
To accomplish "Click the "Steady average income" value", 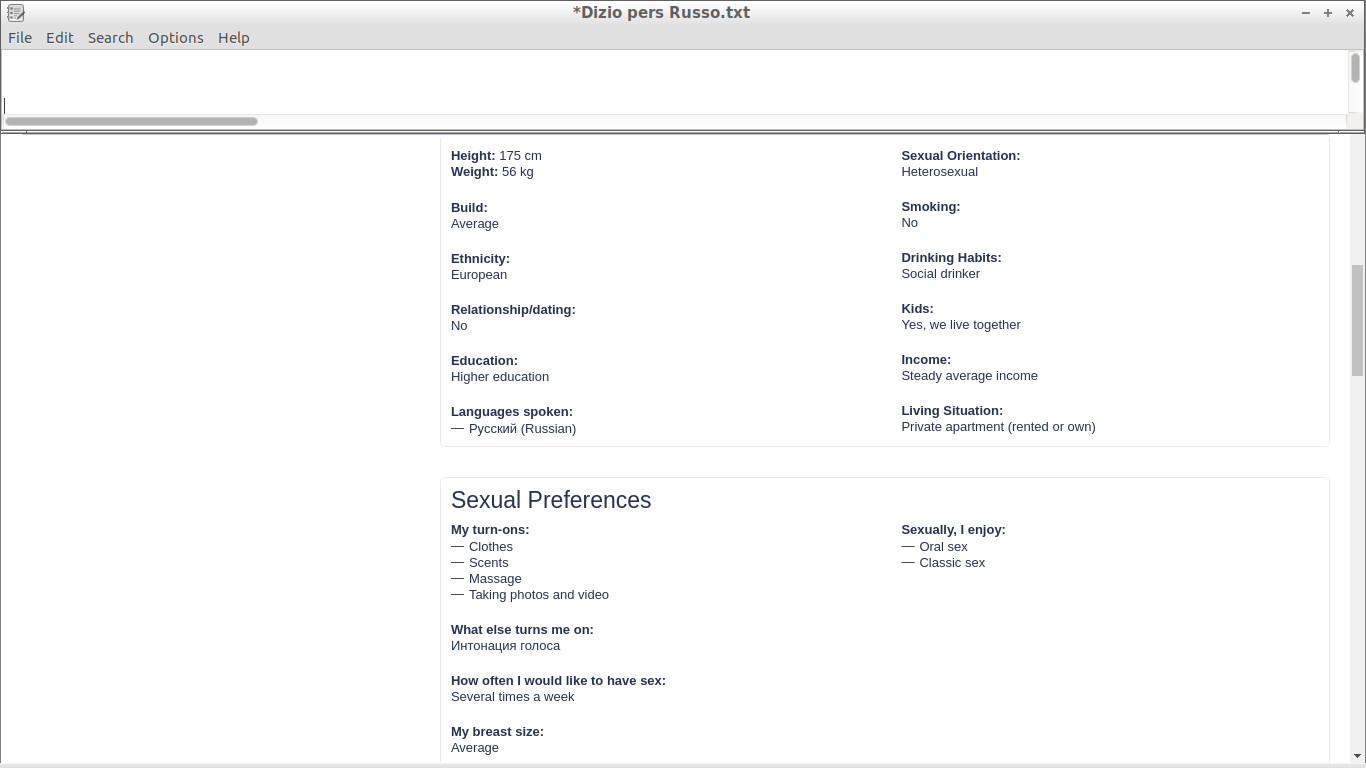I will point(969,376).
